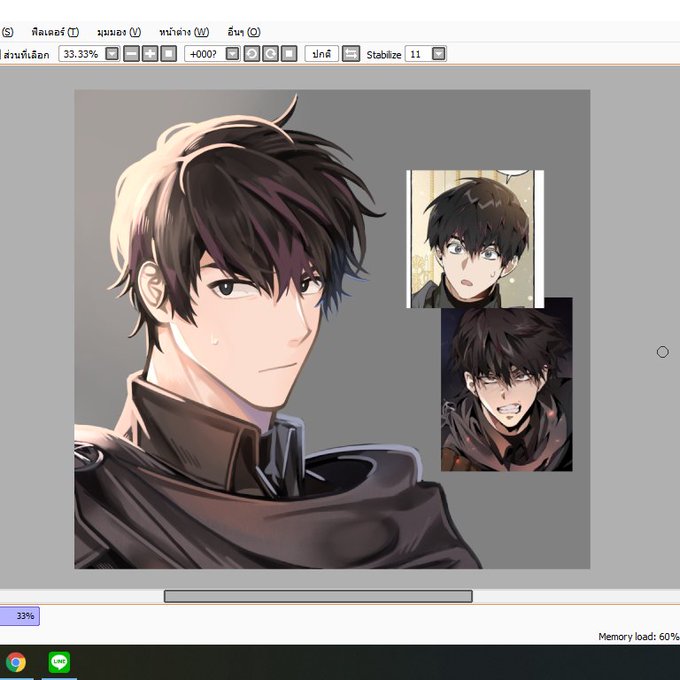Rotate canvas counter-clockwise
The image size is (680, 680).
[252, 54]
